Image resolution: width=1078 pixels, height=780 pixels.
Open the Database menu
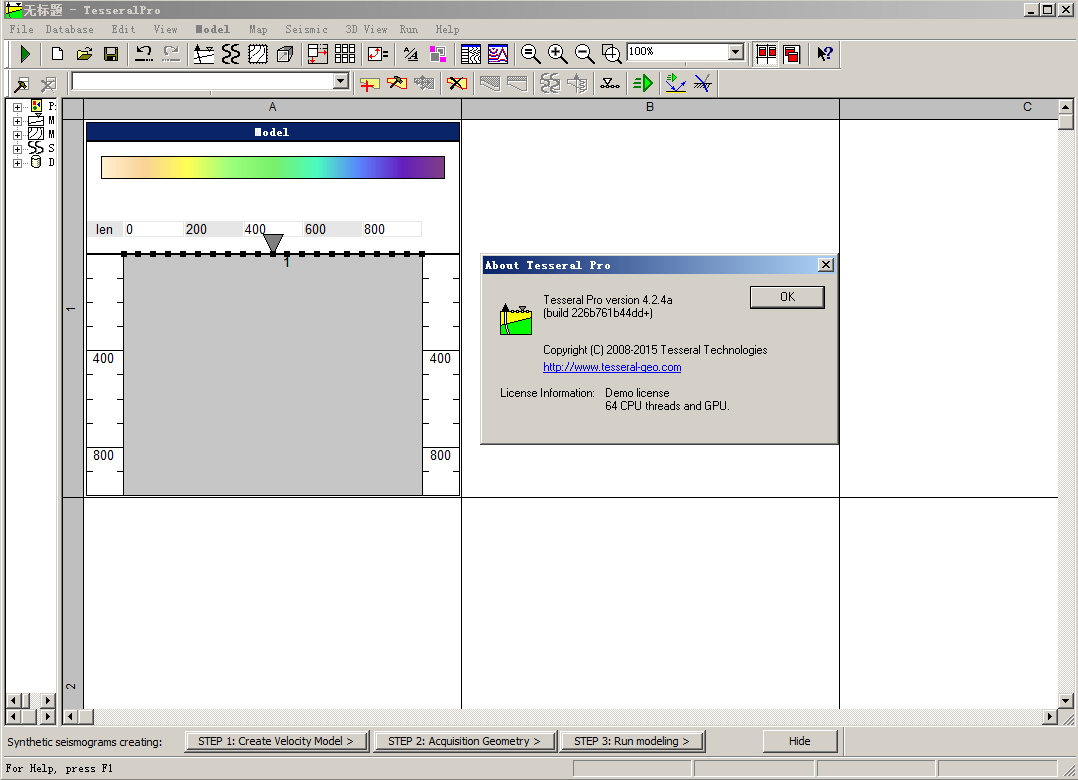point(69,30)
